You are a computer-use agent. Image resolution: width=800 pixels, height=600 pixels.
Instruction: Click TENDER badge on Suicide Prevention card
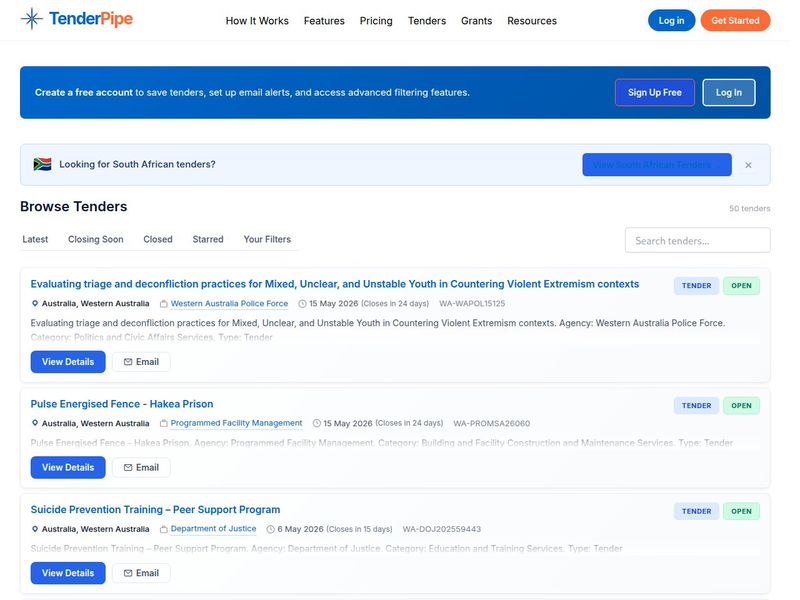(x=696, y=511)
